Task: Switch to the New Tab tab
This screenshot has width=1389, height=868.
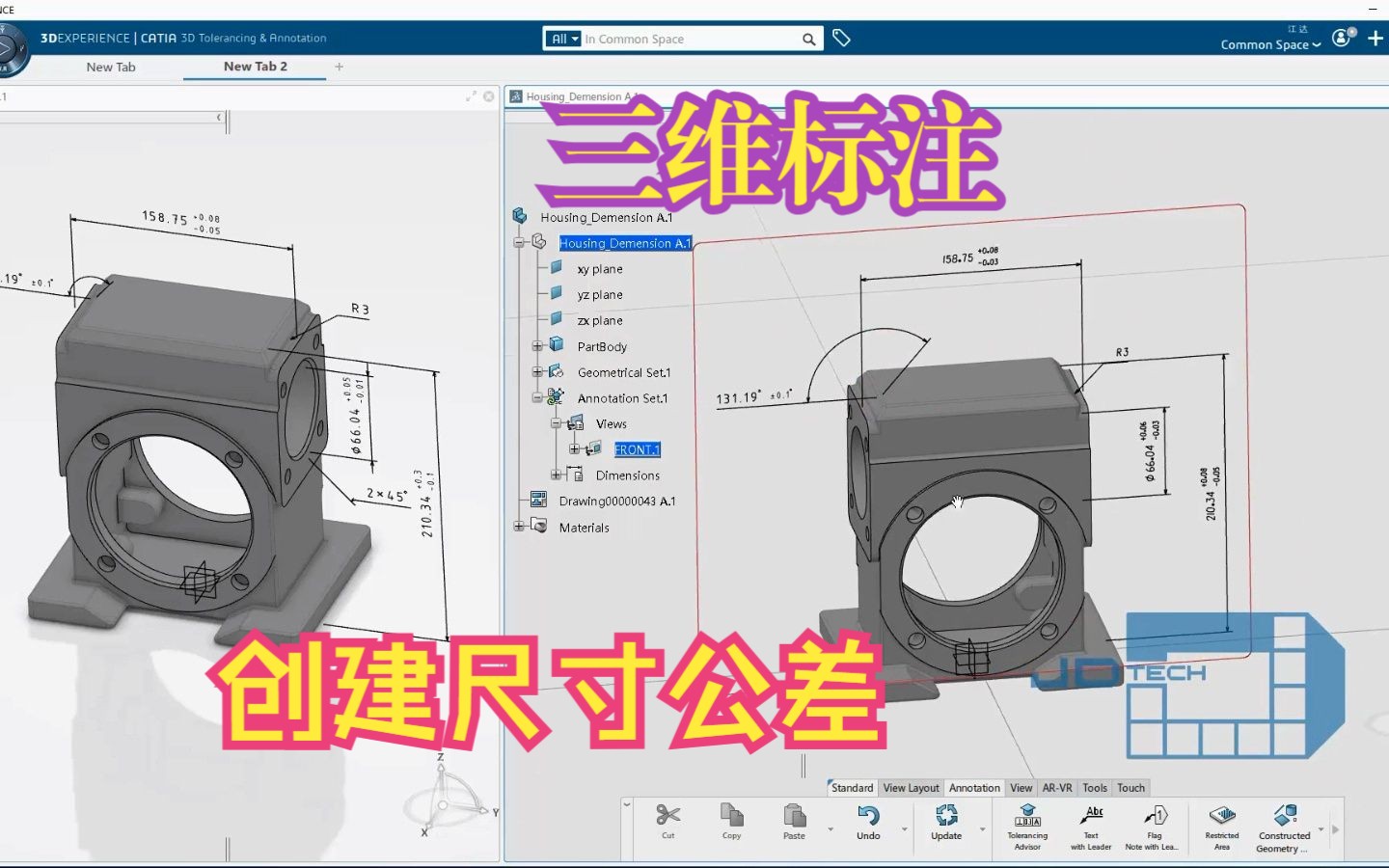Action: (111, 67)
